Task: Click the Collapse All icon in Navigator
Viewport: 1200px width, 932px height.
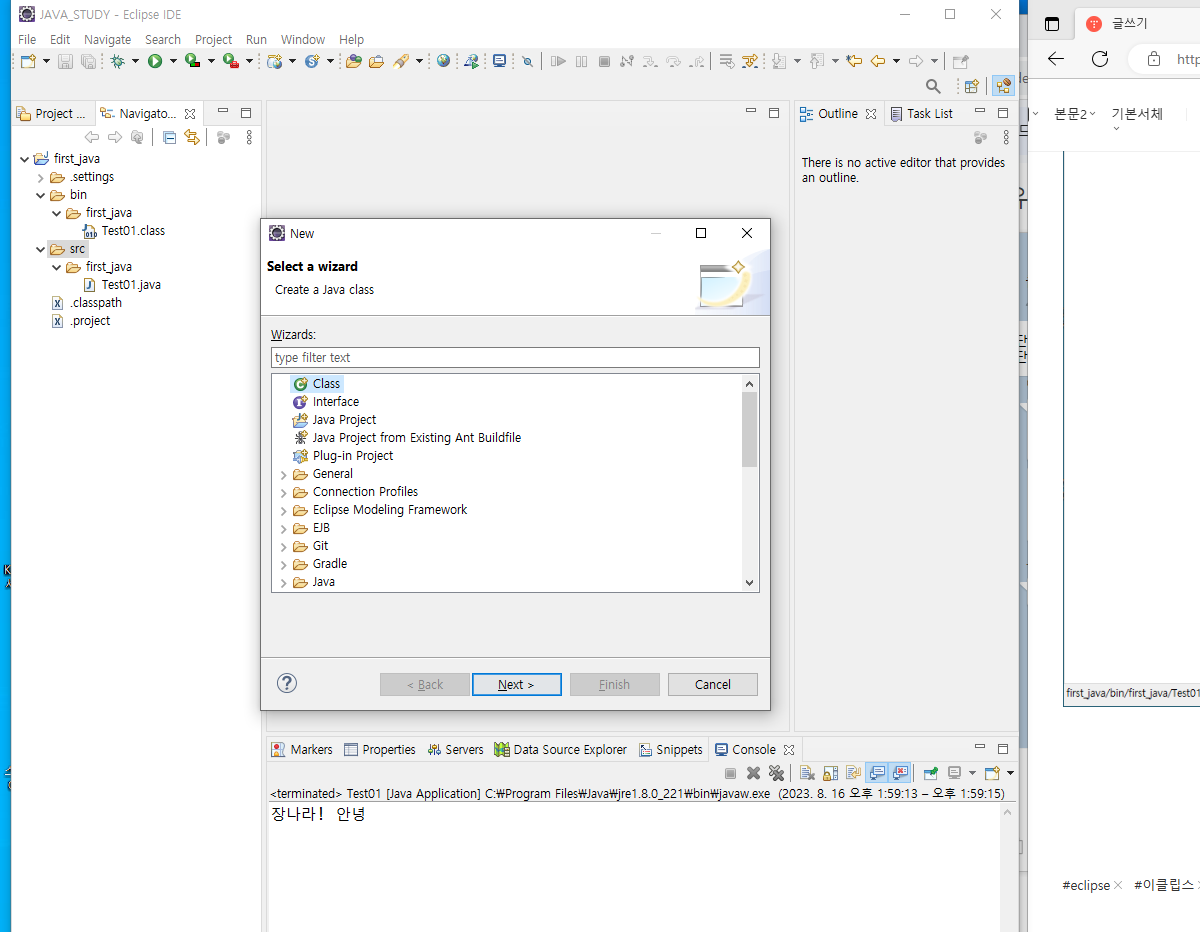Action: 169,138
